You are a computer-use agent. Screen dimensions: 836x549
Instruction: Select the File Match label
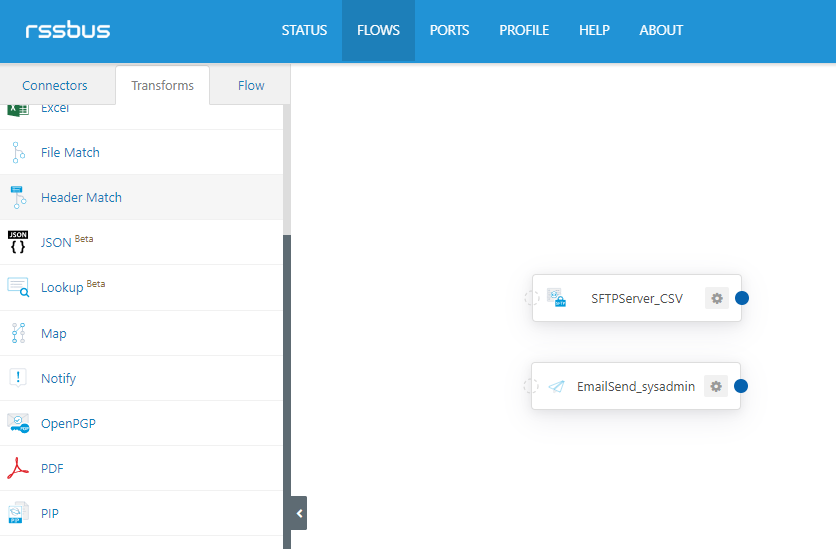point(70,152)
